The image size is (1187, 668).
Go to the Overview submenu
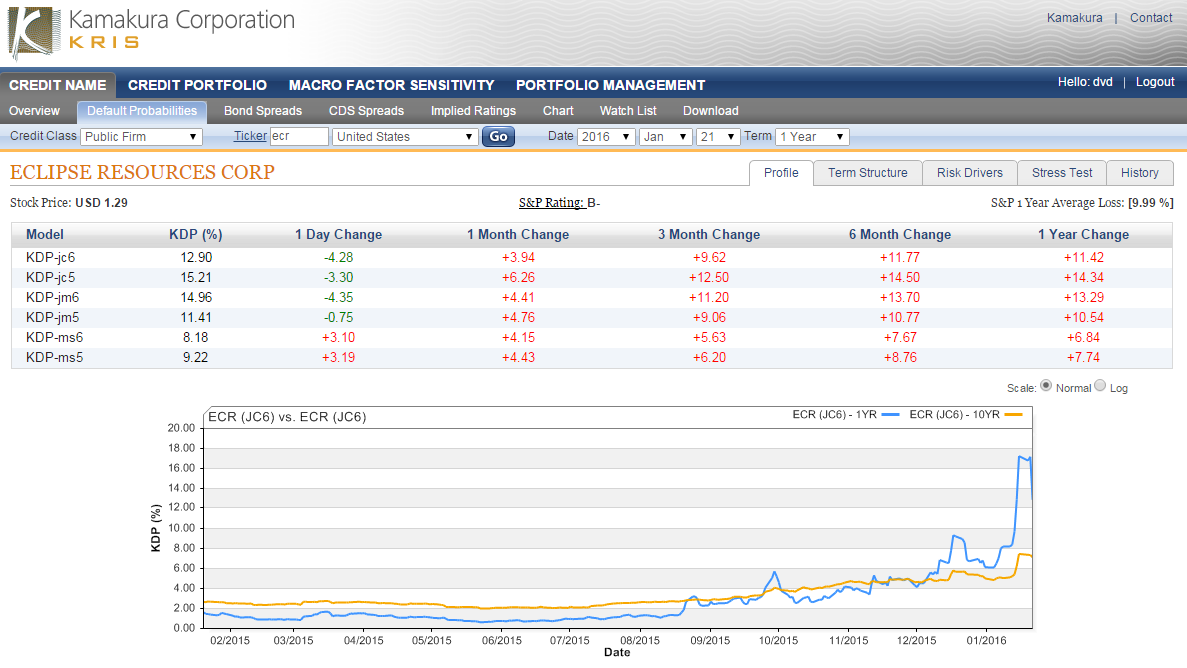34,111
